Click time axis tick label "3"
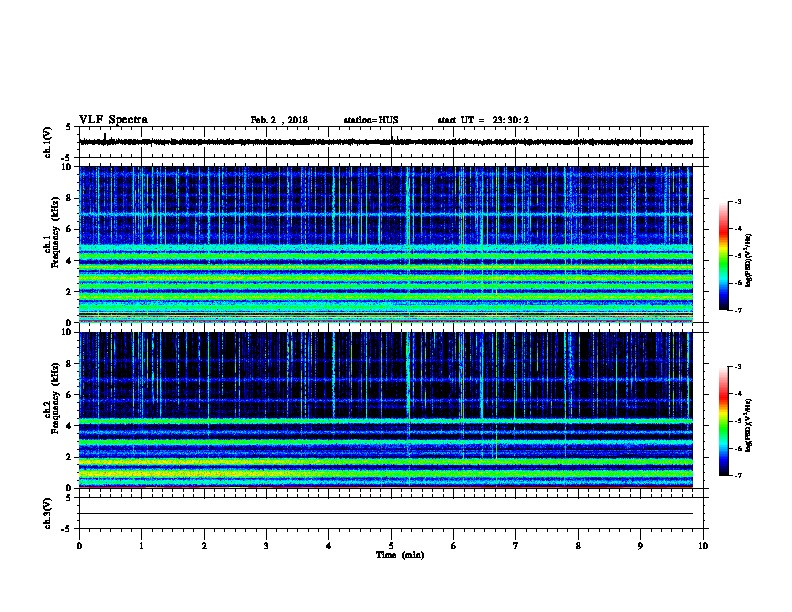This screenshot has height=612, width=792. coord(266,546)
